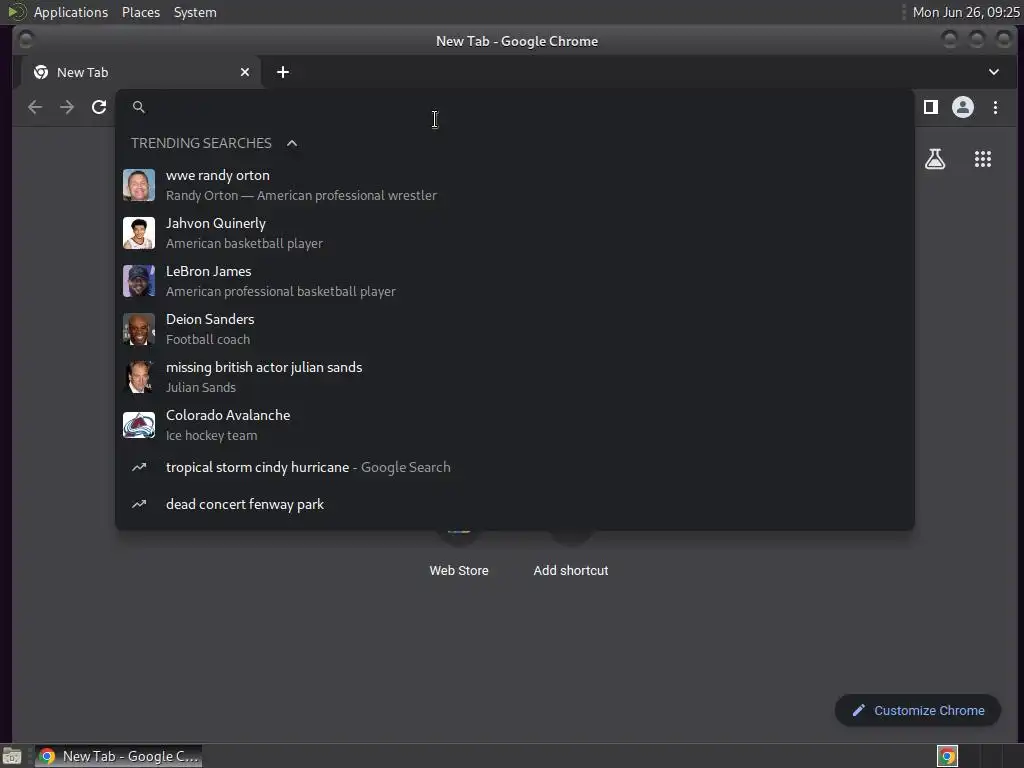The width and height of the screenshot is (1024, 768).
Task: Open the side panel icon
Action: coord(931,107)
